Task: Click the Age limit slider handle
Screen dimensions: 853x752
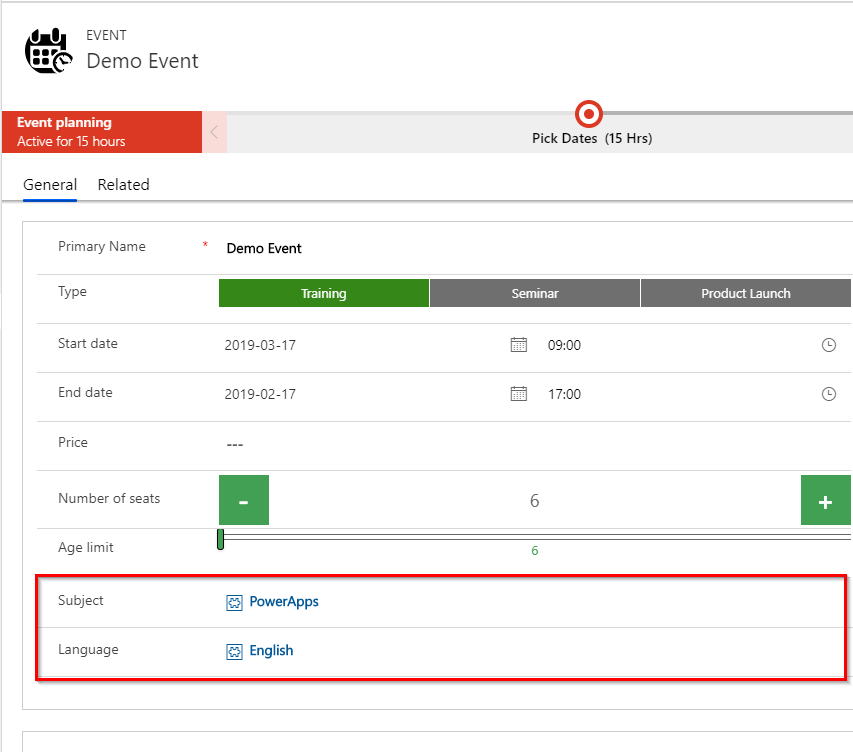Action: [220, 539]
